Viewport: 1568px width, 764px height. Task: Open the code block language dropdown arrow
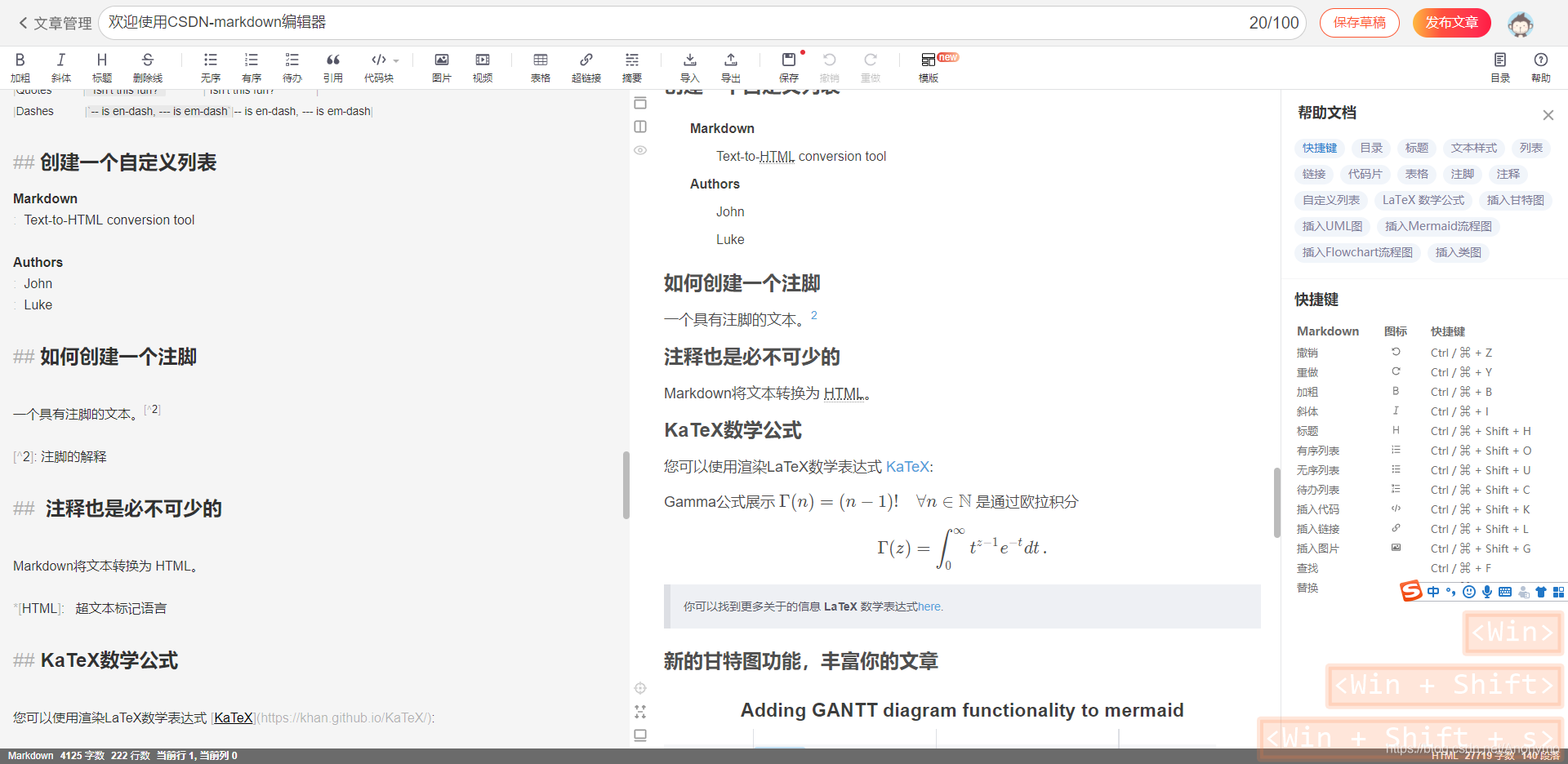396,60
